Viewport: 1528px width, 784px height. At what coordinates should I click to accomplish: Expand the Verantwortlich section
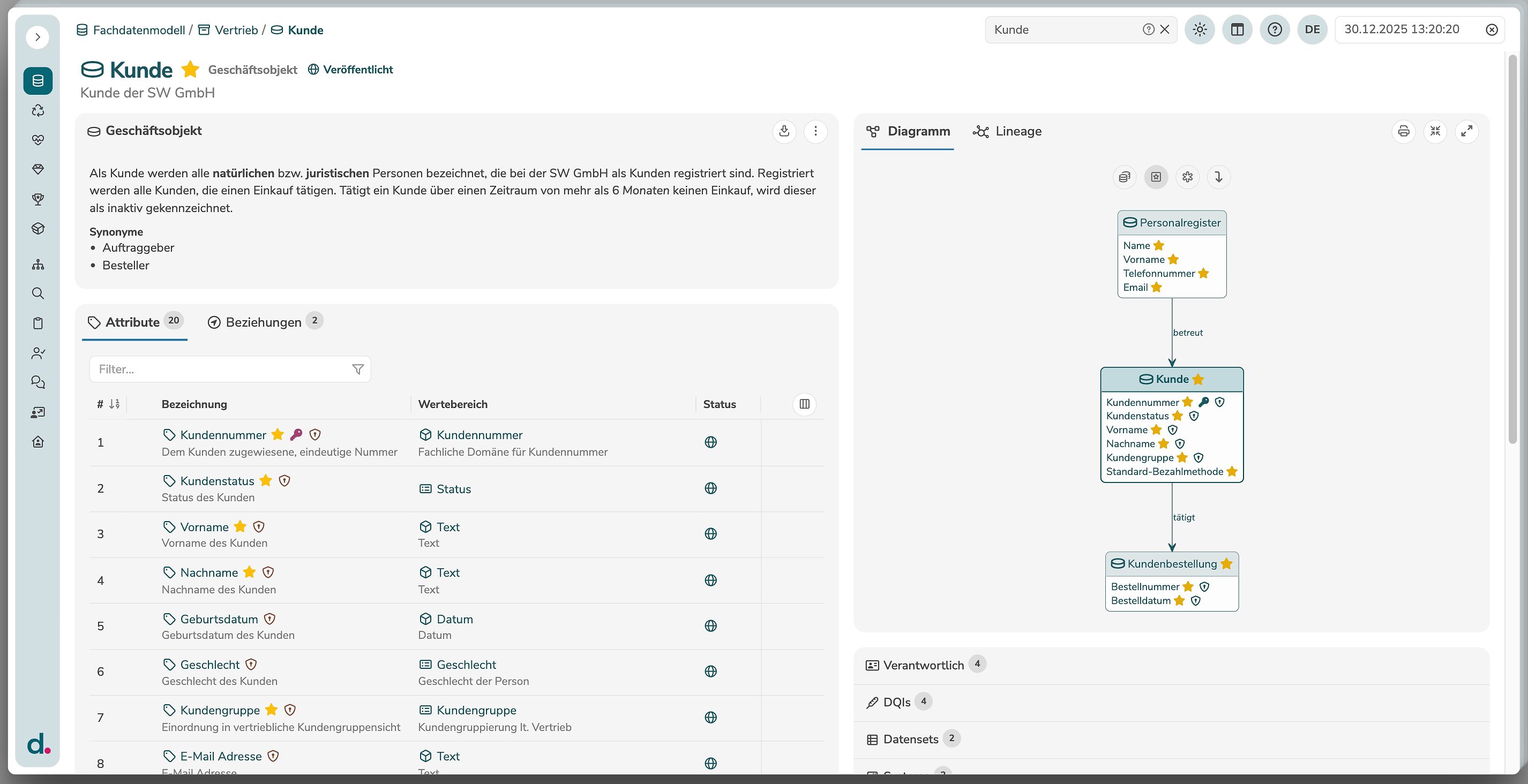[923, 665]
